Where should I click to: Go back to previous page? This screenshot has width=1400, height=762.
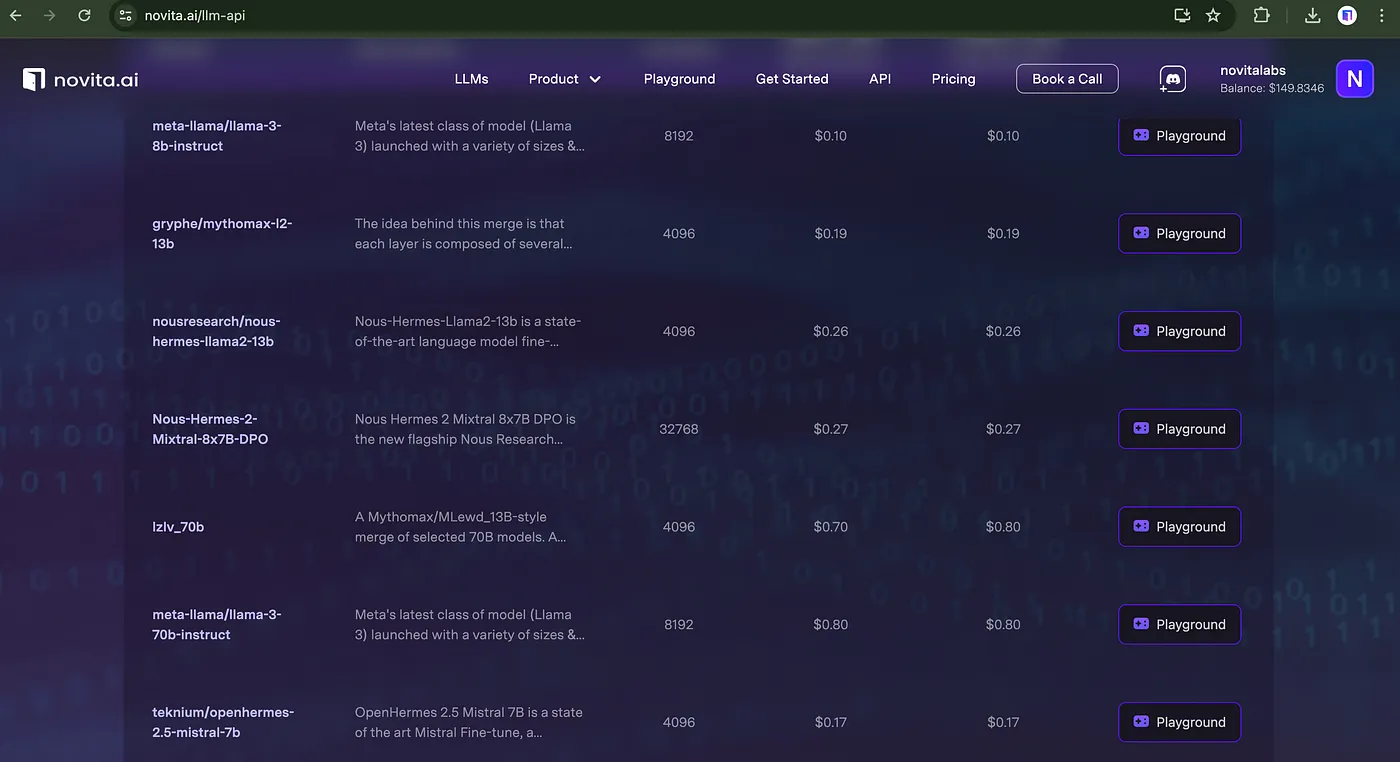pos(15,16)
